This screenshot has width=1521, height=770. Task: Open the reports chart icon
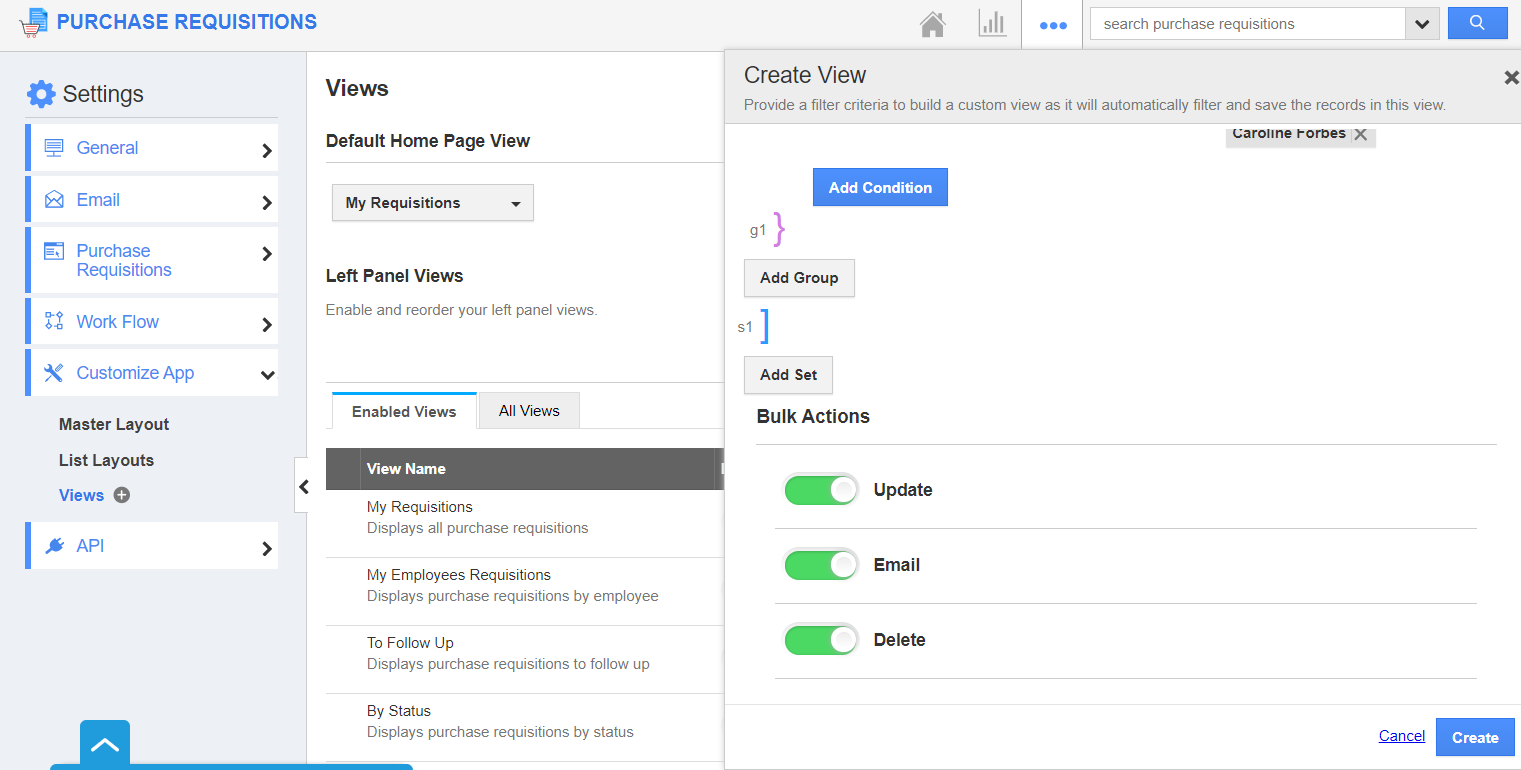[992, 23]
